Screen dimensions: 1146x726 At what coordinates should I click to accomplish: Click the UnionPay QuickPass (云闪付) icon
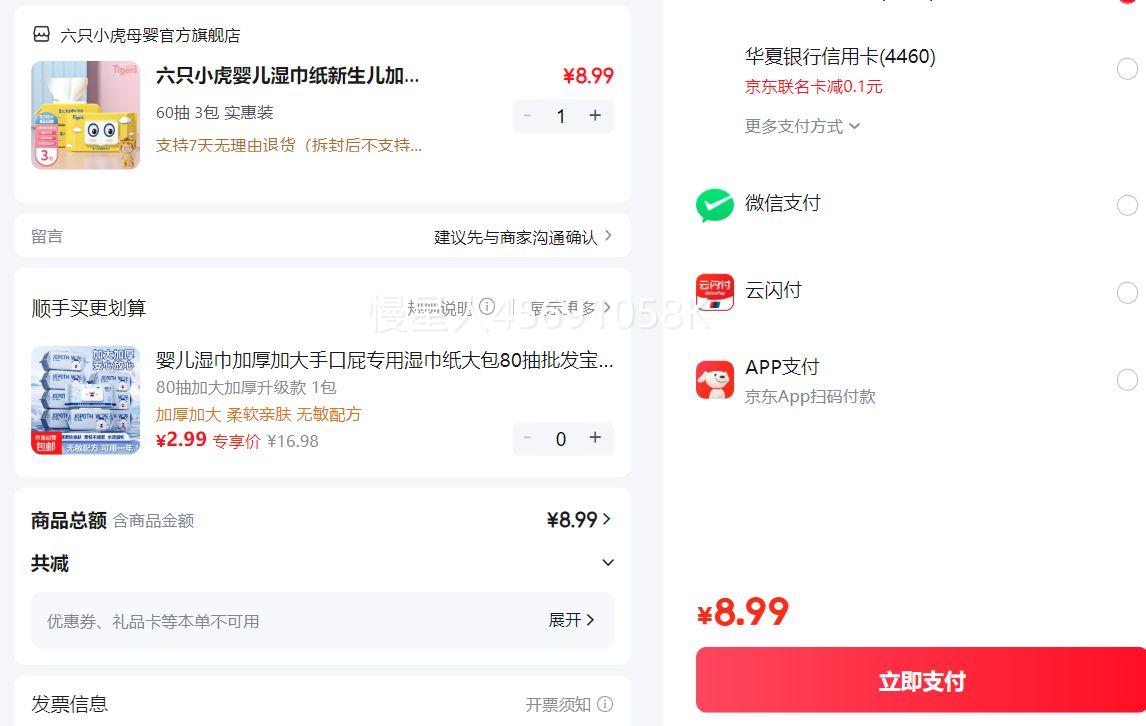pyautogui.click(x=714, y=292)
